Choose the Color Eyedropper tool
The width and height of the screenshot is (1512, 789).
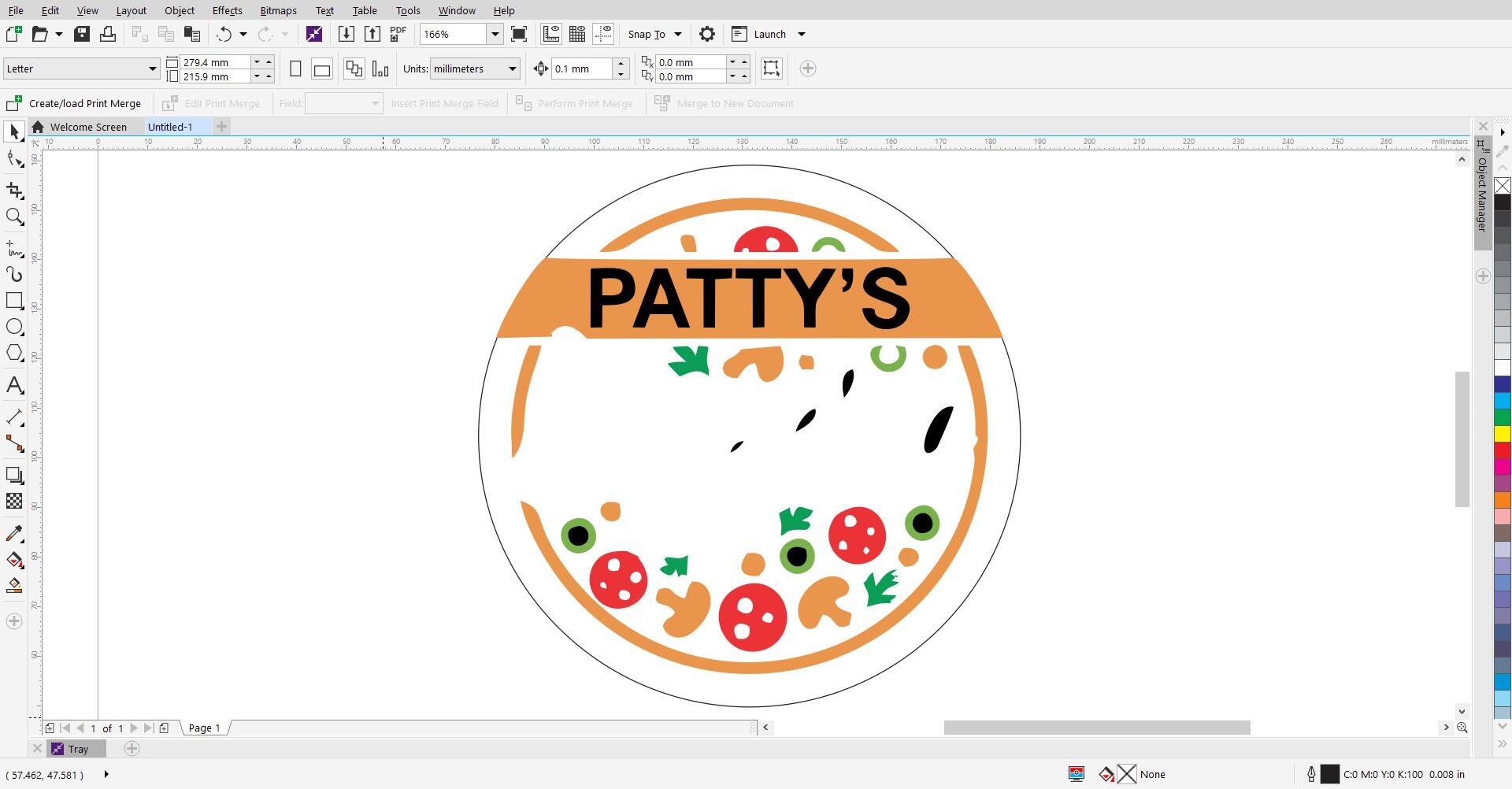pos(13,533)
